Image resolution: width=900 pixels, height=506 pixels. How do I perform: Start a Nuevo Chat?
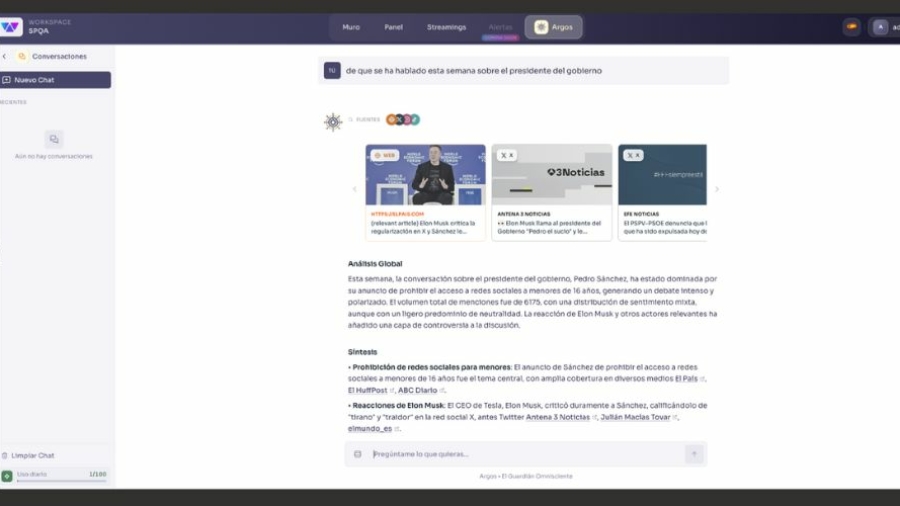56,80
